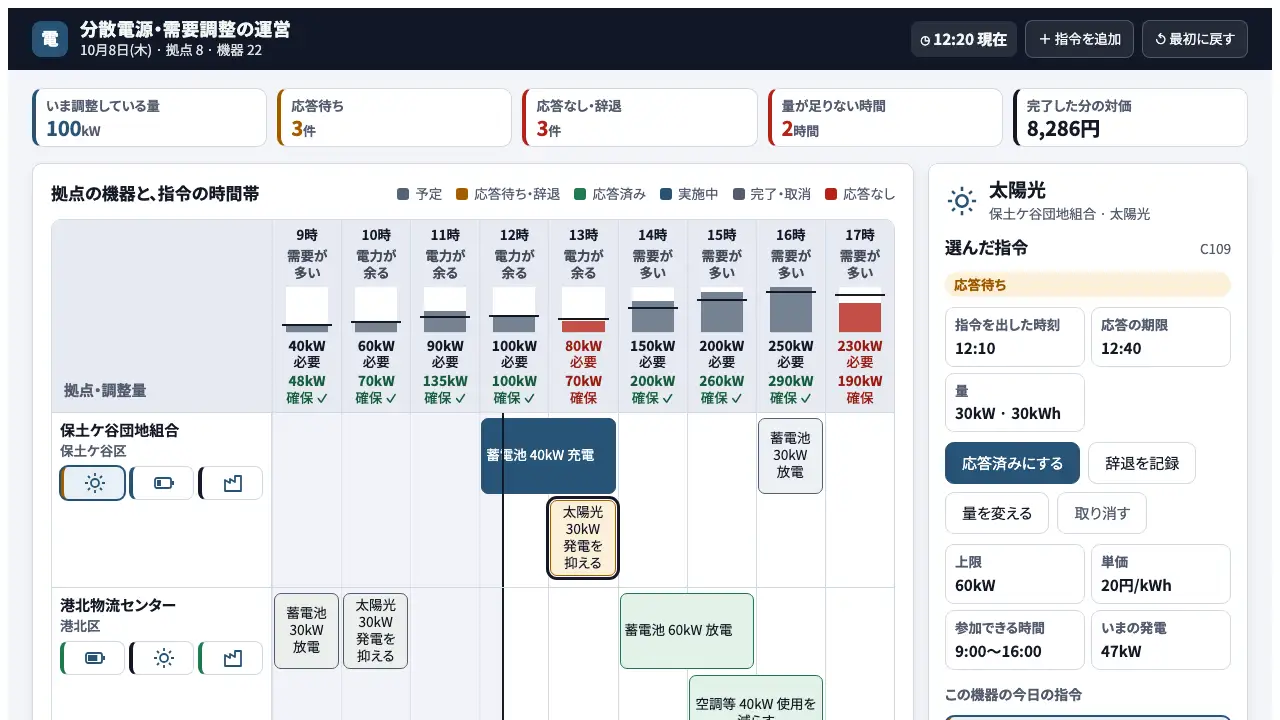Select the factory device icon under 保土ケ谷団地組合
This screenshot has height=720, width=1280.
[231, 483]
